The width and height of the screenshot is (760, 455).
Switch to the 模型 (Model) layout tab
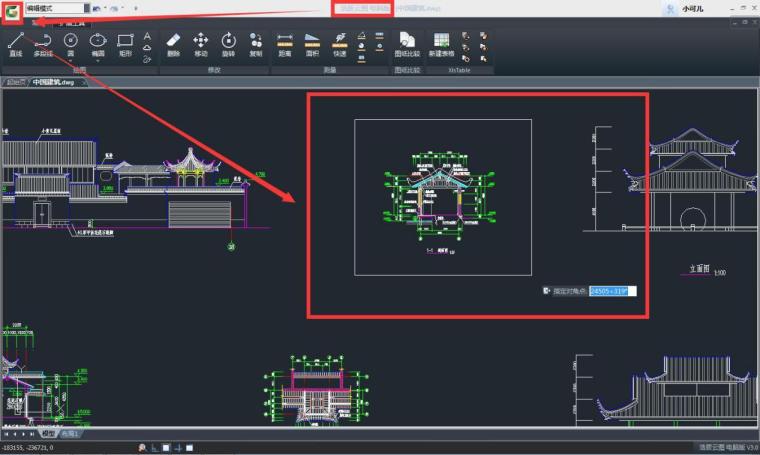point(47,434)
